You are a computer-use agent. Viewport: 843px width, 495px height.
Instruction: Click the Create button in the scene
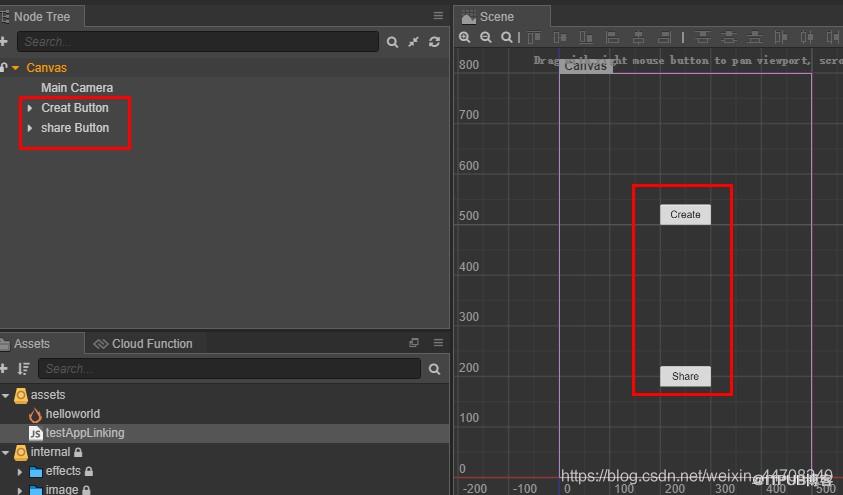click(685, 214)
